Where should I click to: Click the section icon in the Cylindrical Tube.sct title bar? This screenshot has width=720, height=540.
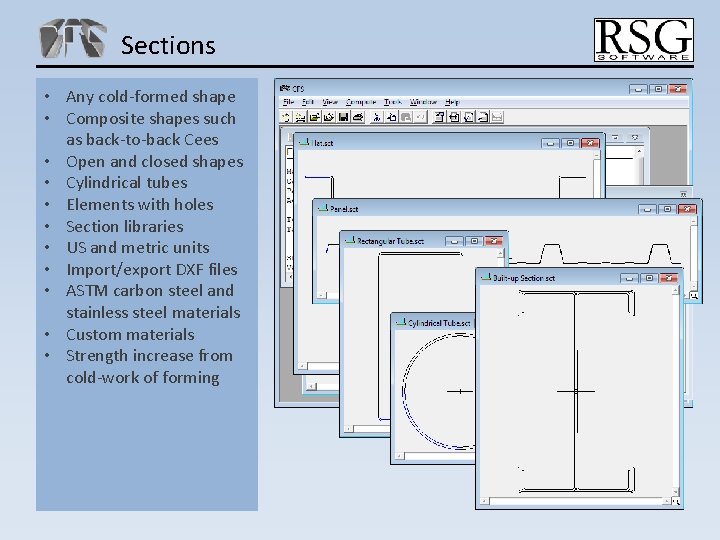(401, 323)
